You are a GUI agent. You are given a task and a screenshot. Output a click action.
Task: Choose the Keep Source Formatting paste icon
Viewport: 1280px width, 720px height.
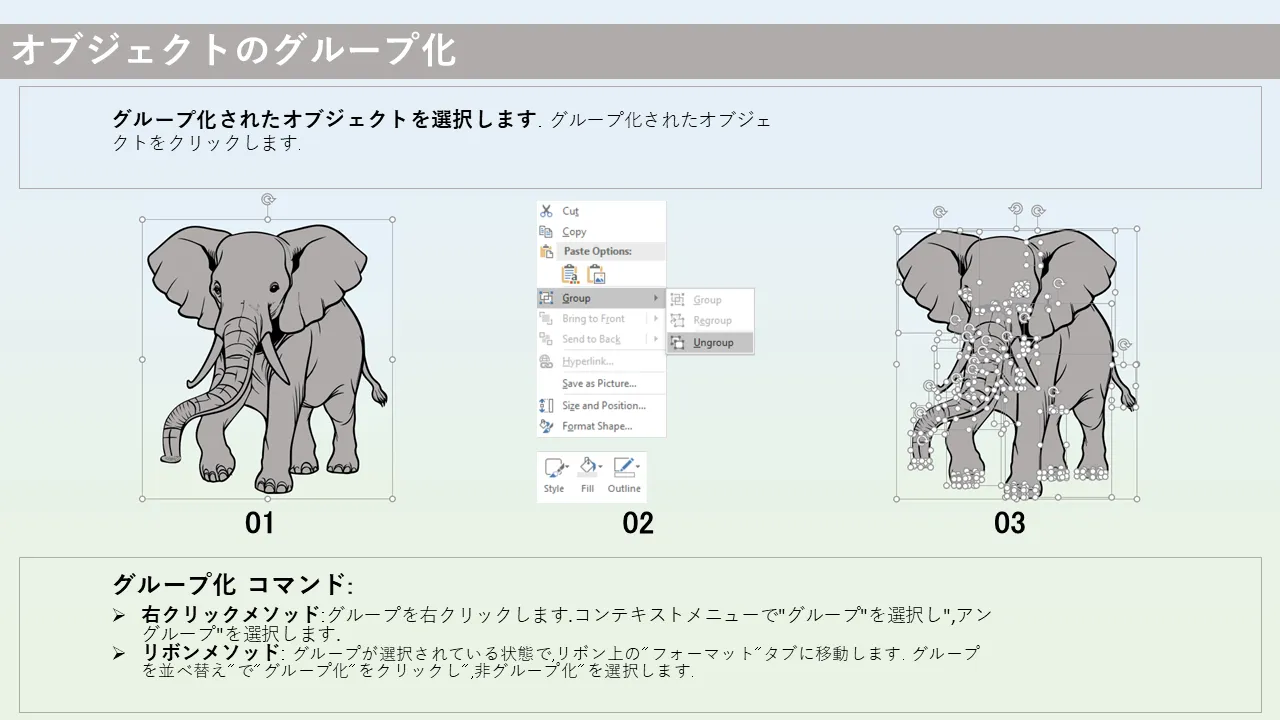(x=570, y=274)
